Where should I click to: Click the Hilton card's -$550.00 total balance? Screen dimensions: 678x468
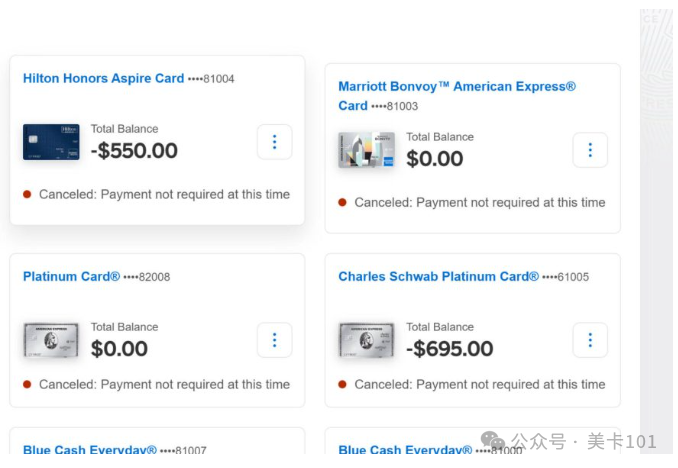click(134, 151)
